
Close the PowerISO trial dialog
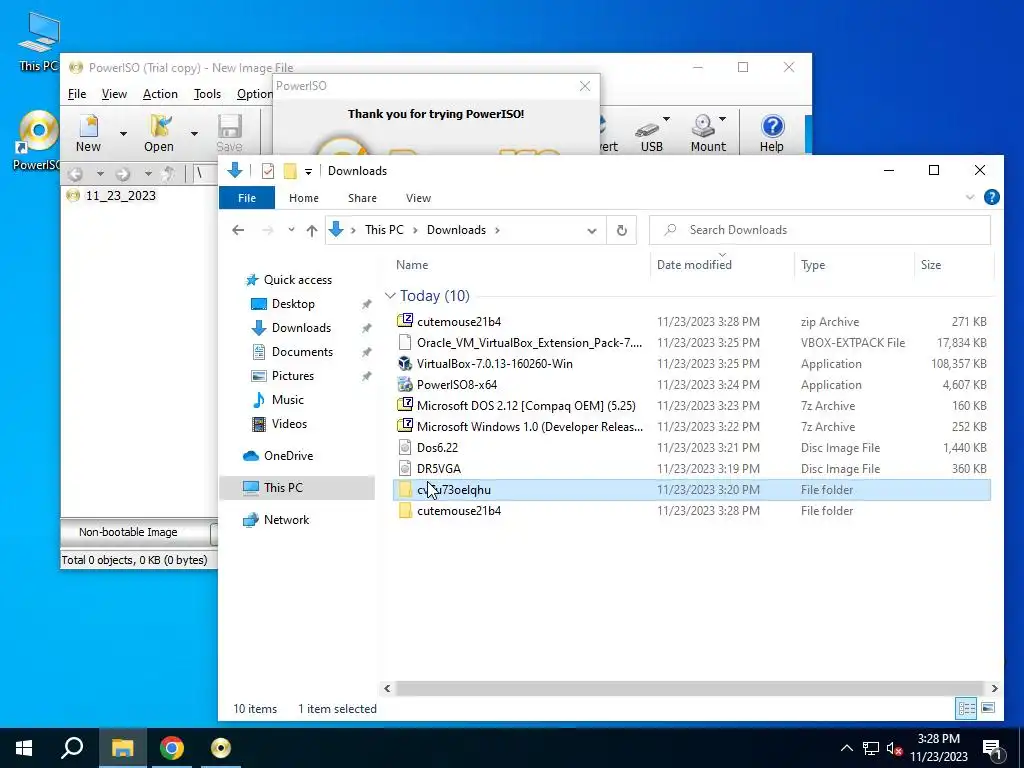(x=585, y=86)
